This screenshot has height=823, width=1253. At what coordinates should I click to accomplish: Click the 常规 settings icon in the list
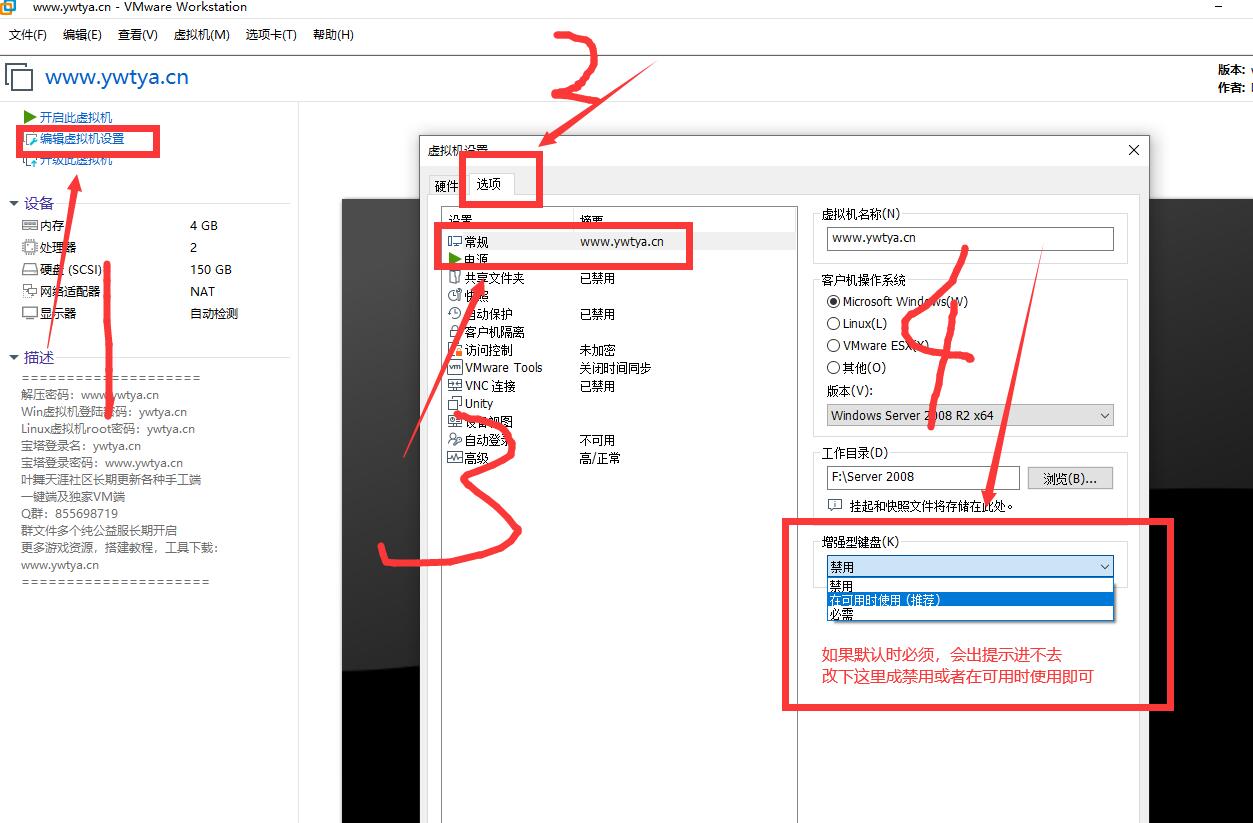click(x=455, y=241)
